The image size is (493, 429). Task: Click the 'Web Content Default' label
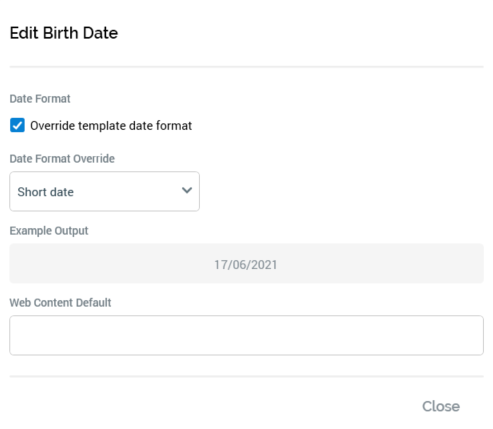point(60,303)
